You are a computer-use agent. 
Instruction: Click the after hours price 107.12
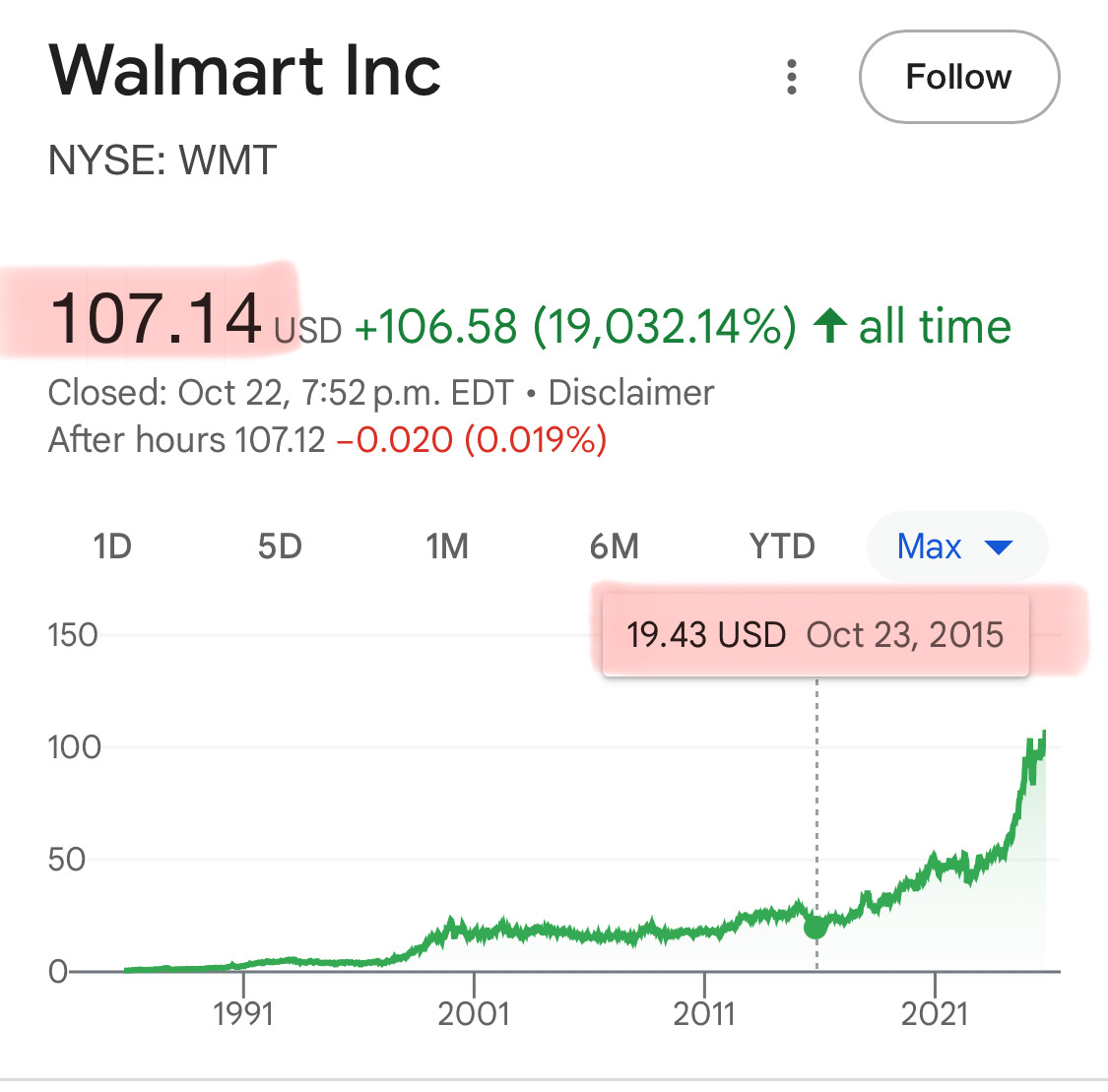[x=280, y=439]
